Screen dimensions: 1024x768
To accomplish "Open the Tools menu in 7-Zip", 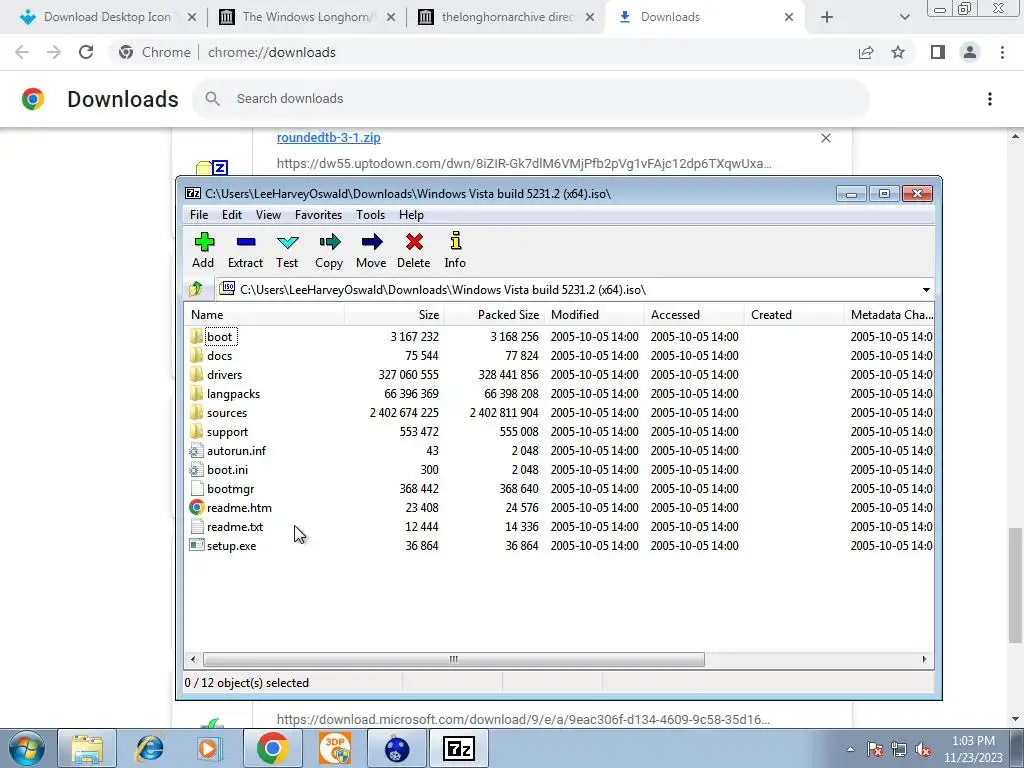I will click(x=370, y=215).
